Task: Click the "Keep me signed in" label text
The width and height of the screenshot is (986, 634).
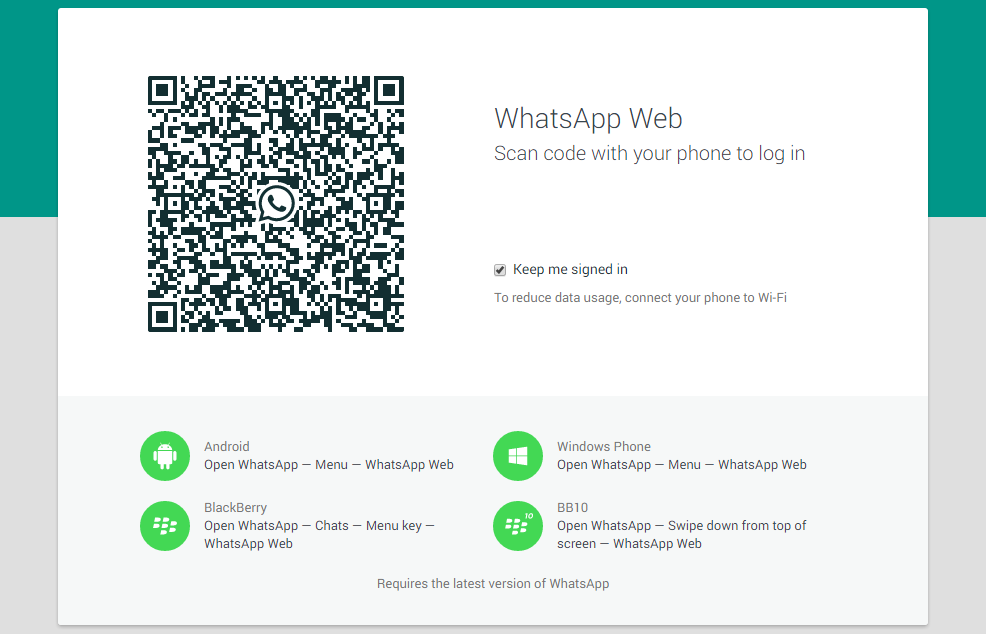Action: pos(570,269)
